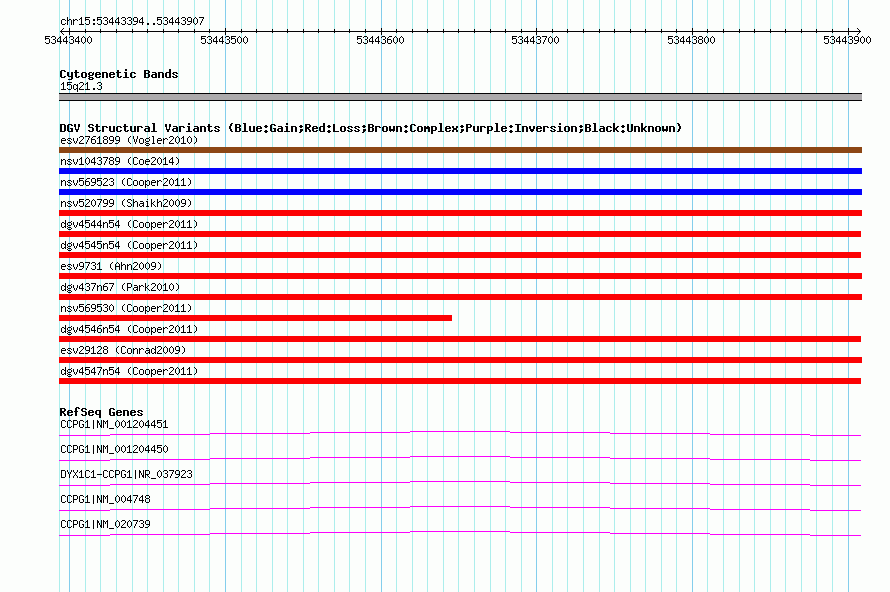Click the 53443700 ruler tick label

(535, 40)
